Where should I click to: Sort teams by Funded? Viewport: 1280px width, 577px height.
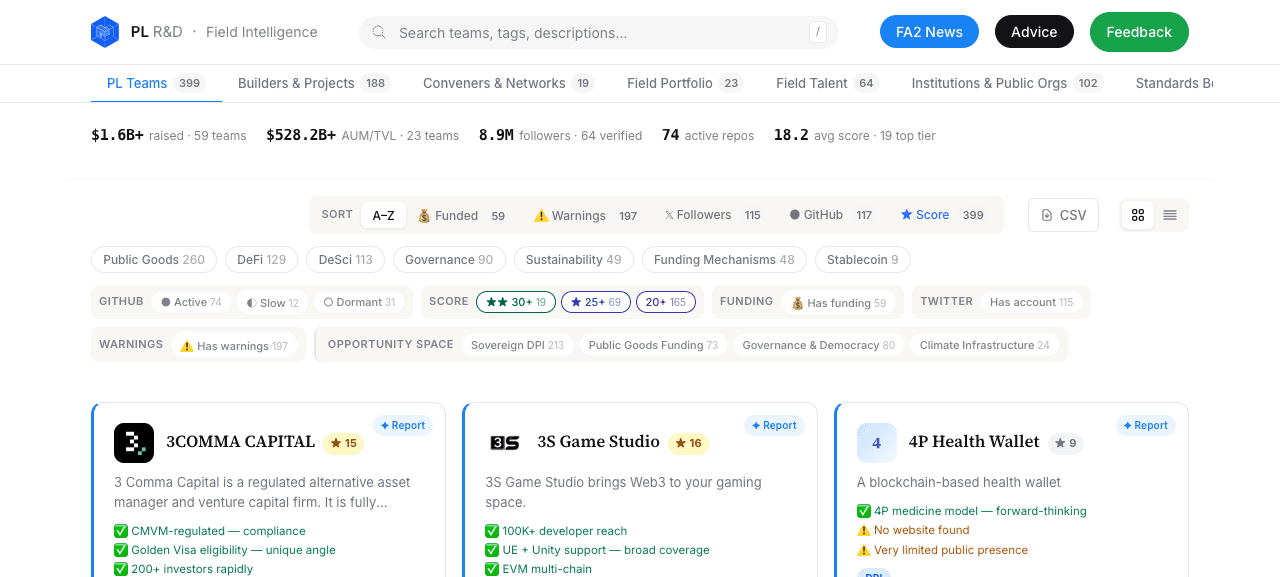(x=461, y=215)
